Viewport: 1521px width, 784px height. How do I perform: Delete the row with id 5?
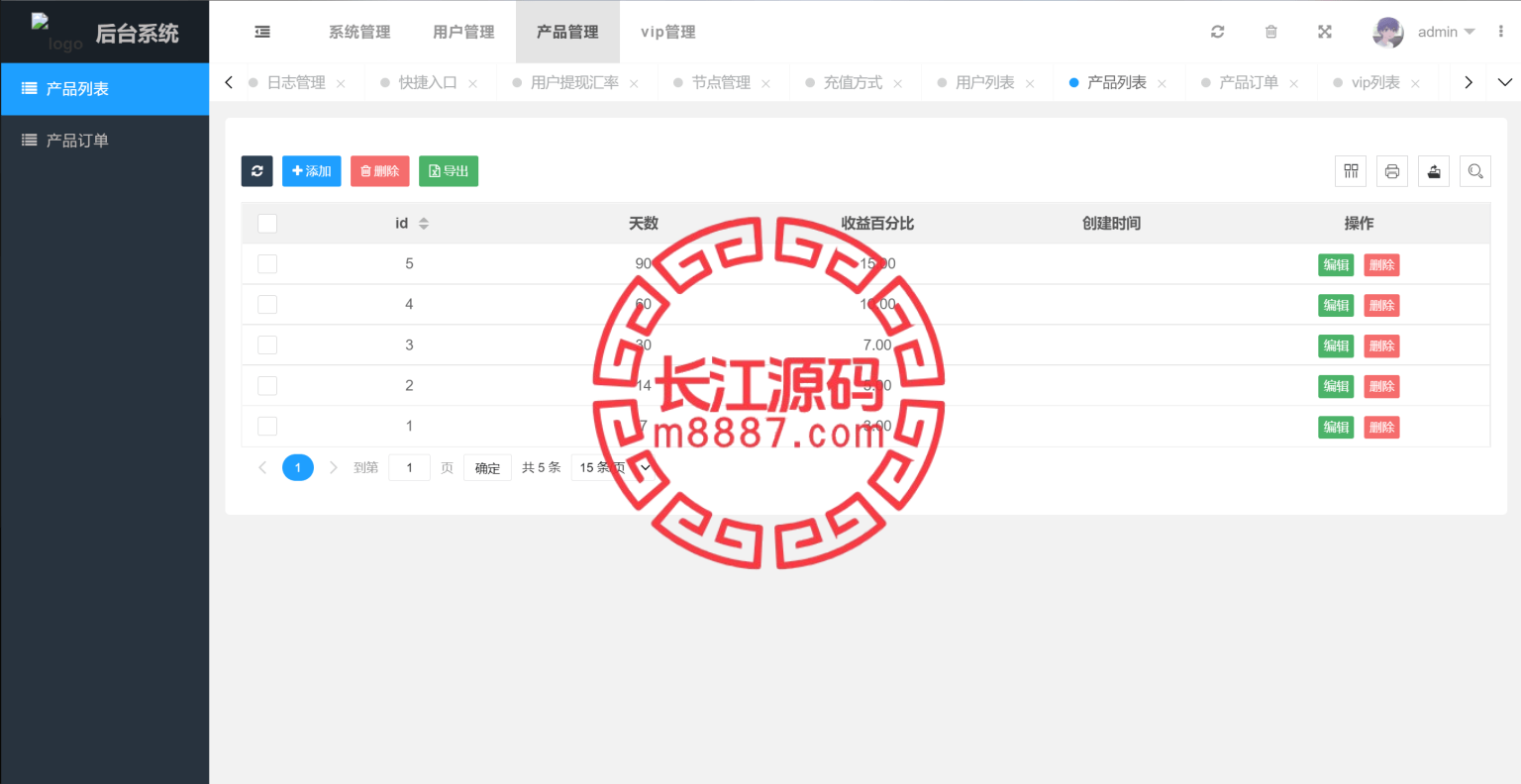1381,265
